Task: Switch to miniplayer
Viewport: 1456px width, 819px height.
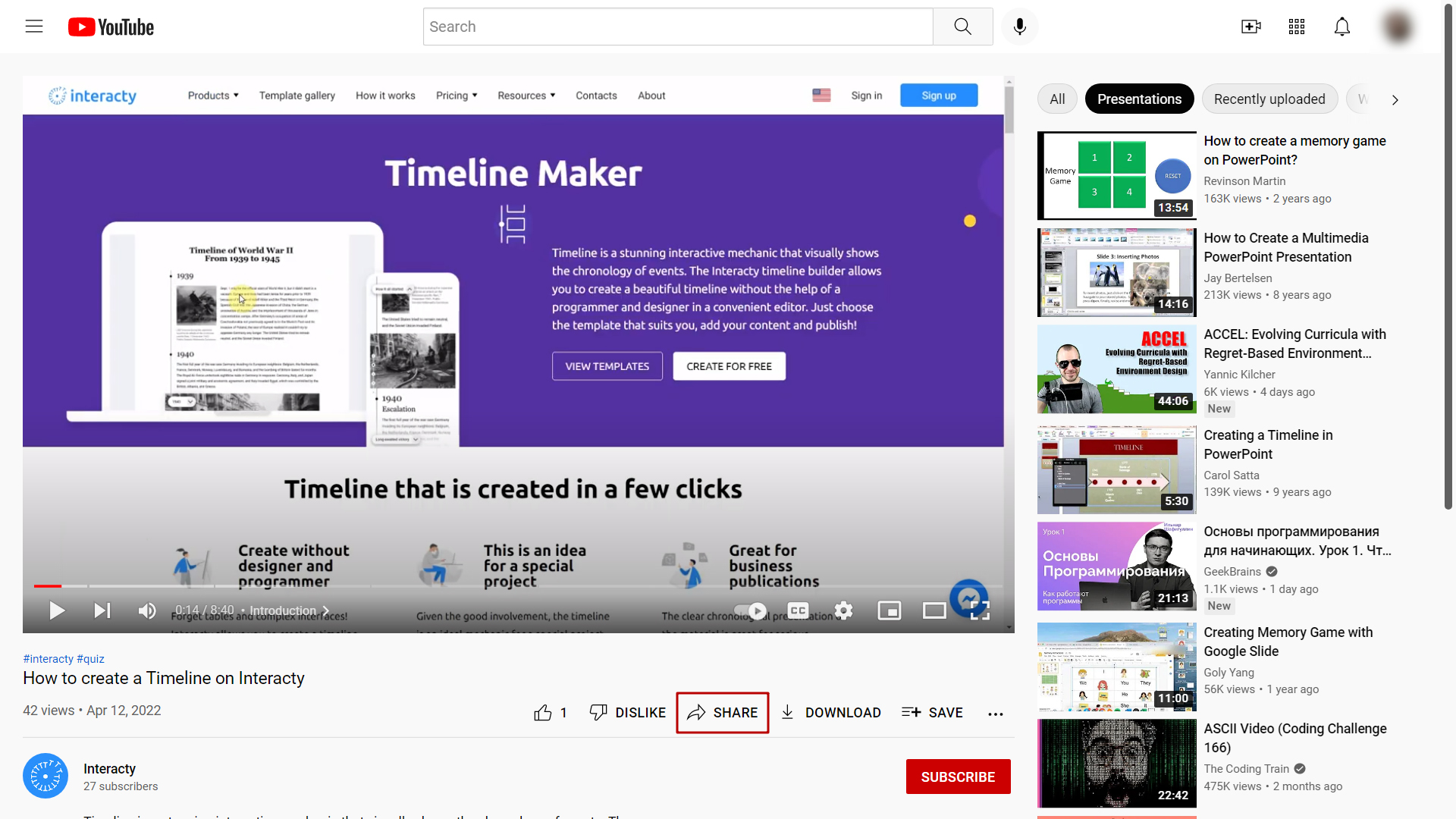Action: [889, 610]
